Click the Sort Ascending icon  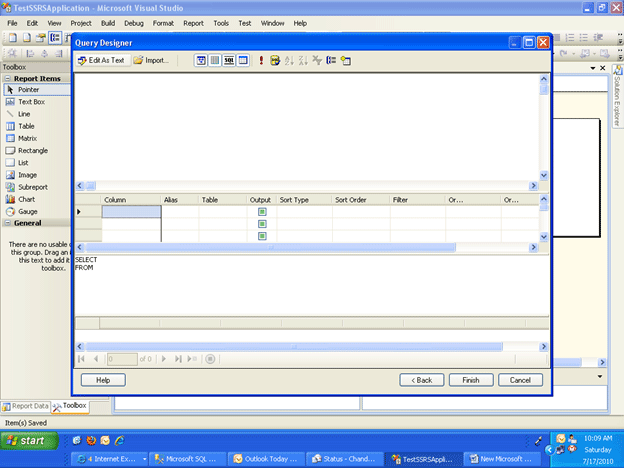[x=289, y=60]
